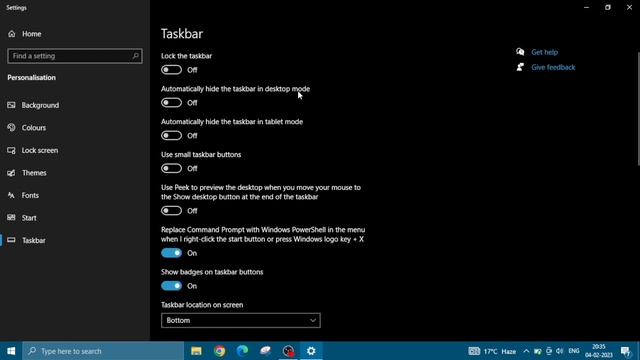Screen dimensions: 640x360
Task: Toggle the Lock the taskbar switch
Action: pos(171,70)
